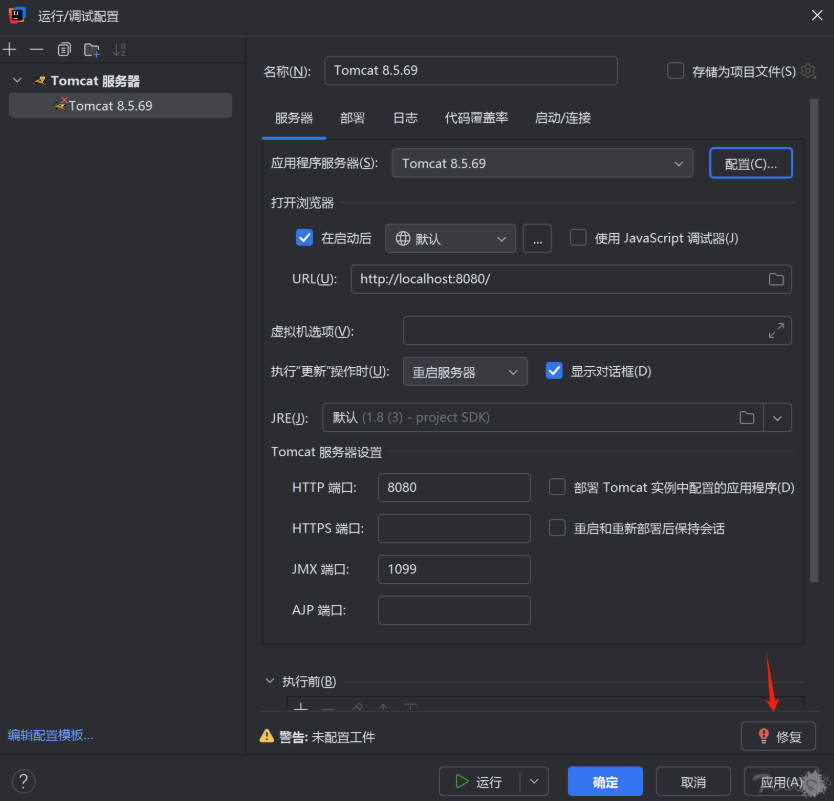Click the Configure application server button

click(751, 163)
